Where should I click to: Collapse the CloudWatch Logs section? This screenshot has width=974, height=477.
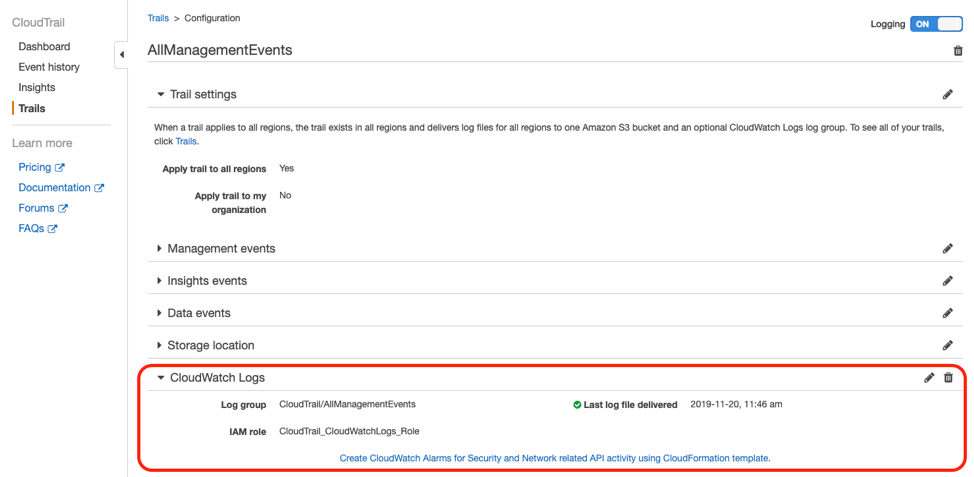click(161, 377)
